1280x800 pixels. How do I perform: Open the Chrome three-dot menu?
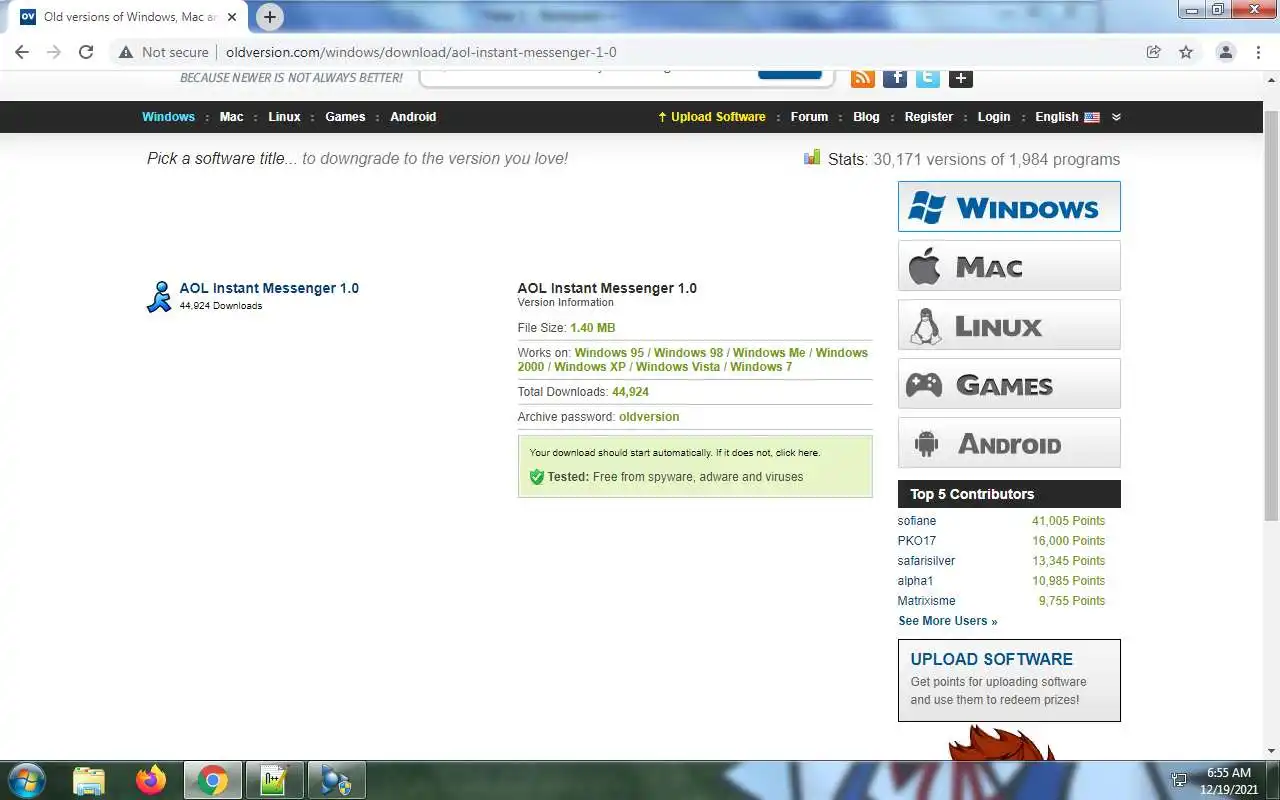(1258, 52)
